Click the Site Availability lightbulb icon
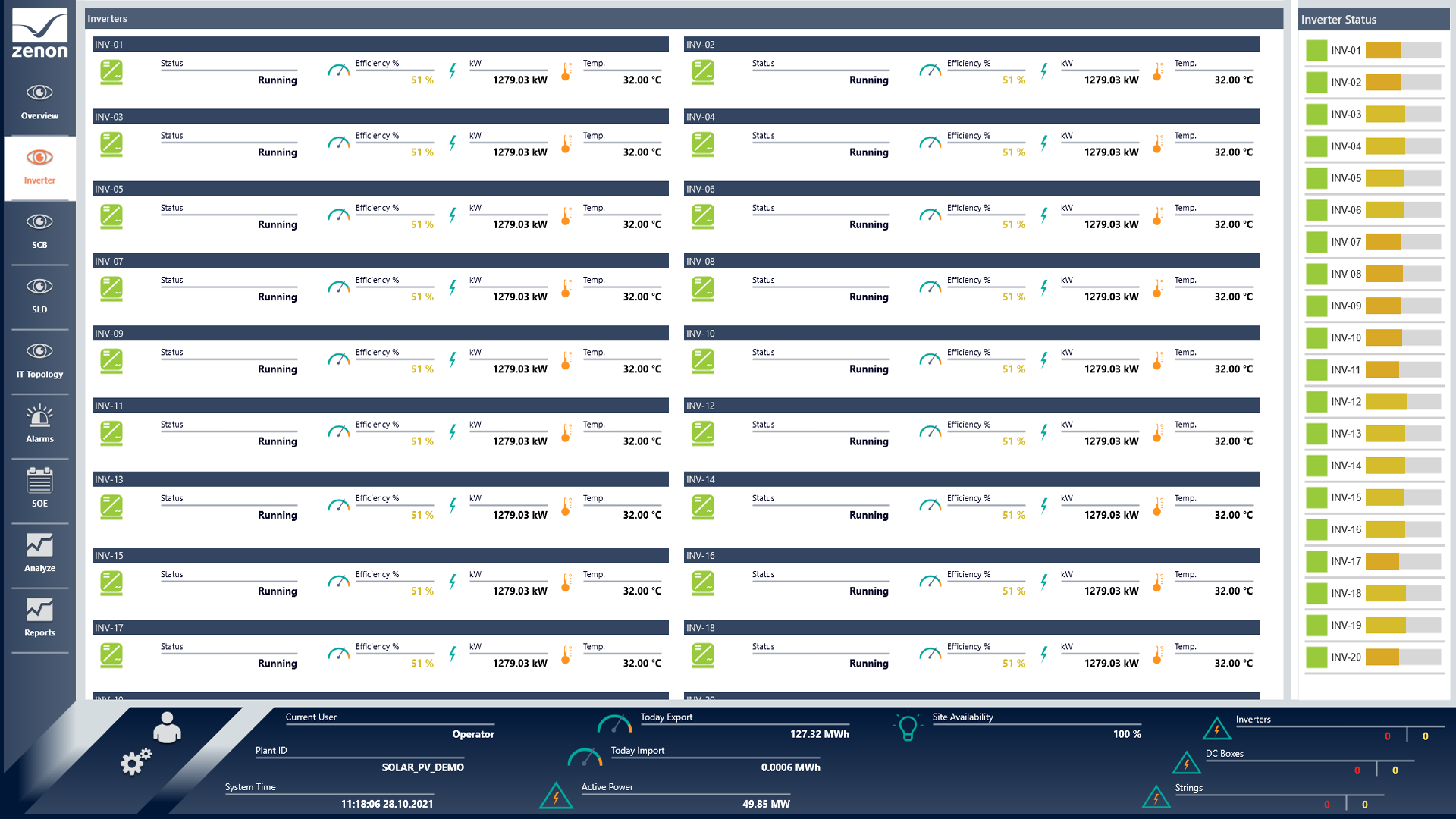The height and width of the screenshot is (819, 1456). click(908, 726)
